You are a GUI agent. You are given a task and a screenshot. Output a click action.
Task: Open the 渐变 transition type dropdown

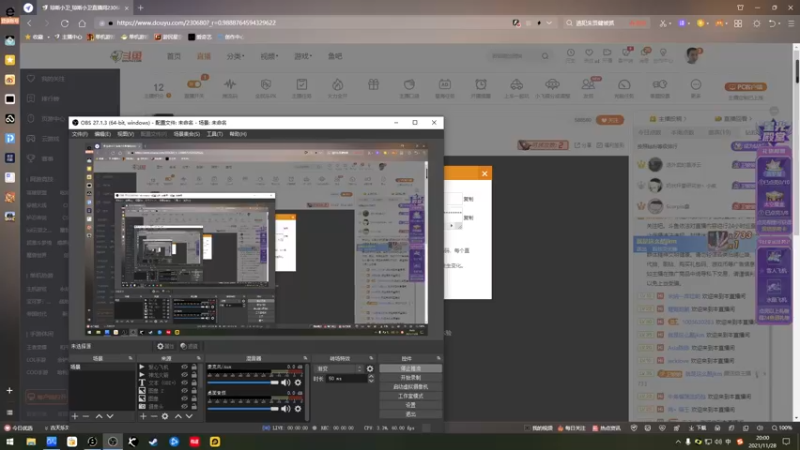339,368
